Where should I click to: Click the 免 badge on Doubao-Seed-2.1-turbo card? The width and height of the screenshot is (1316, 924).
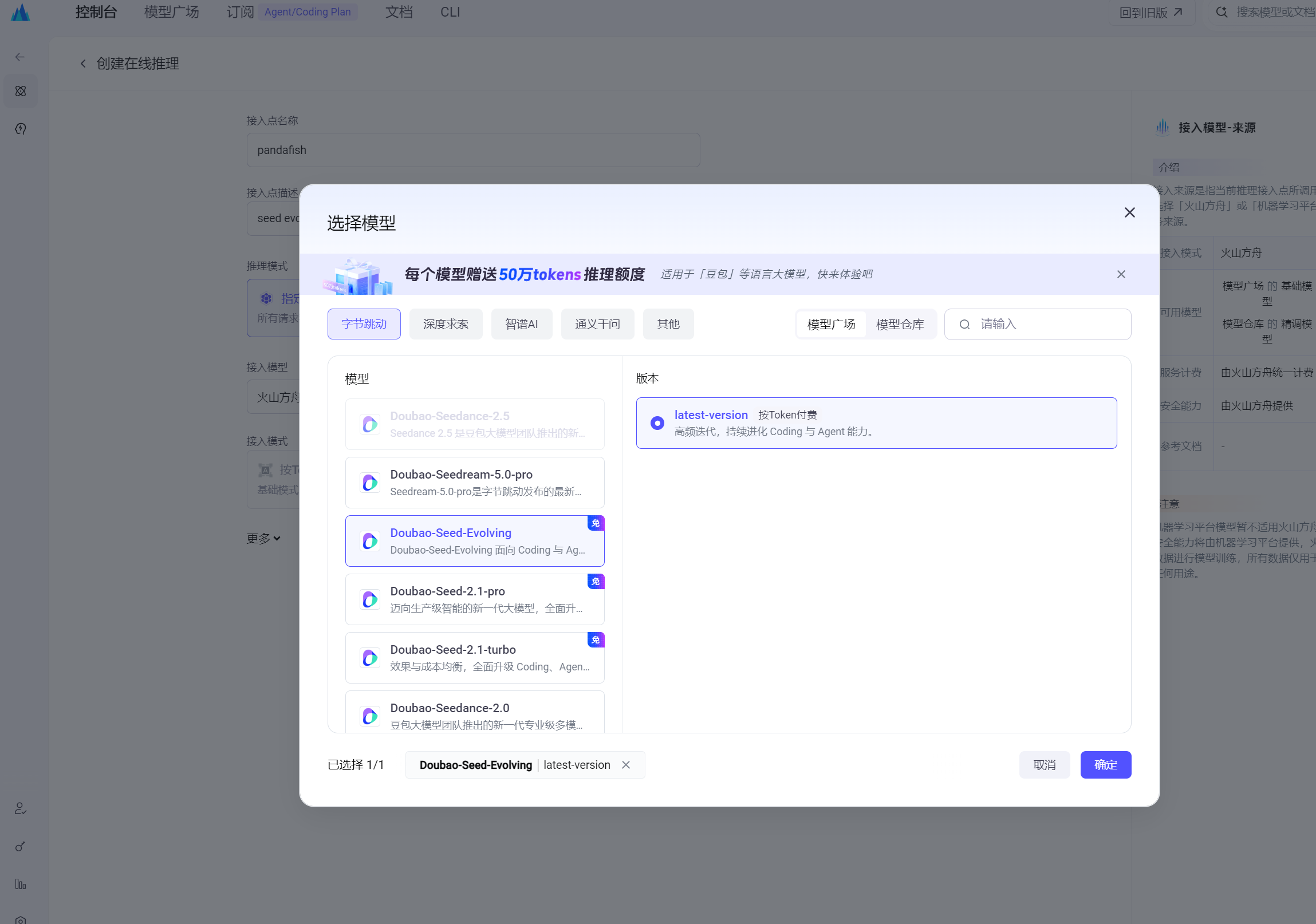596,640
